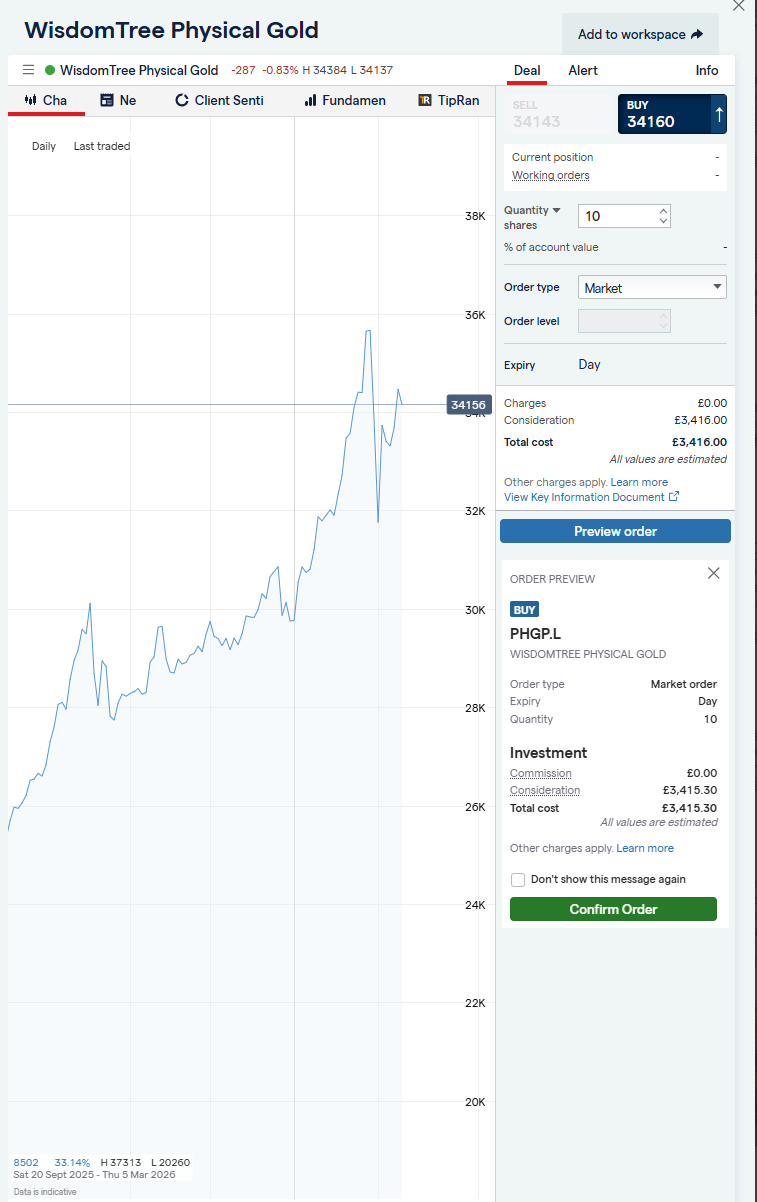
Task: Click the Client Sentiment refresh icon
Action: 181,100
